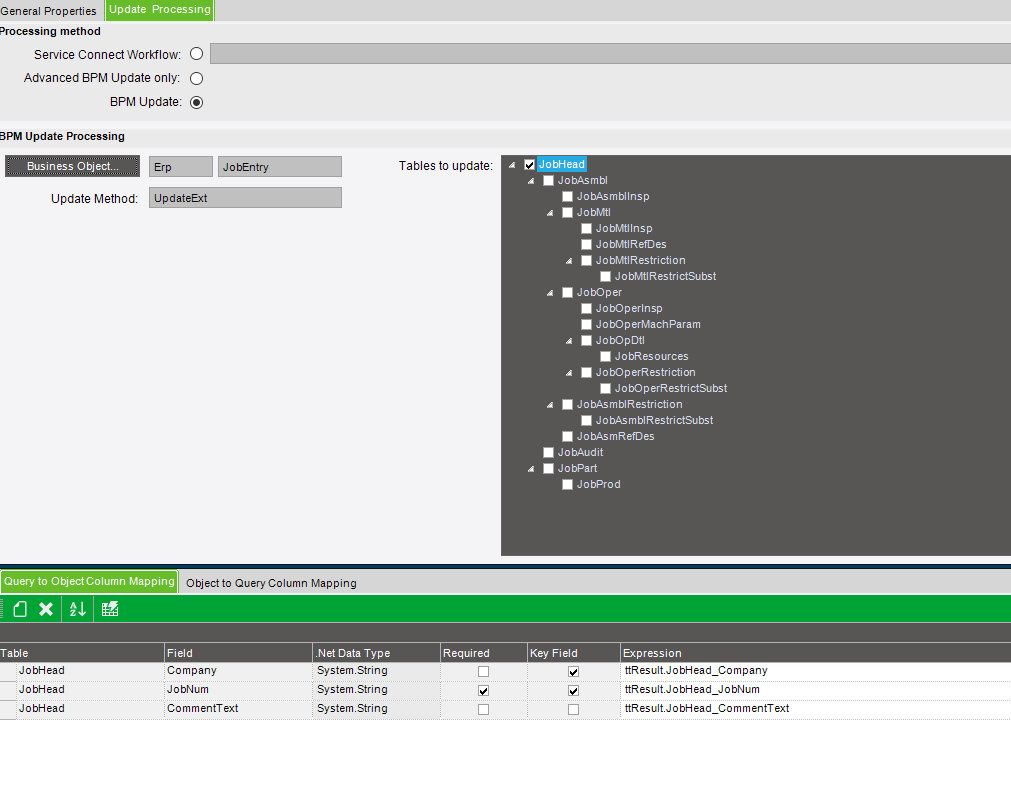Screen dimensions: 1011x785
Task: Switch to the General Properties tab
Action: click(x=48, y=11)
